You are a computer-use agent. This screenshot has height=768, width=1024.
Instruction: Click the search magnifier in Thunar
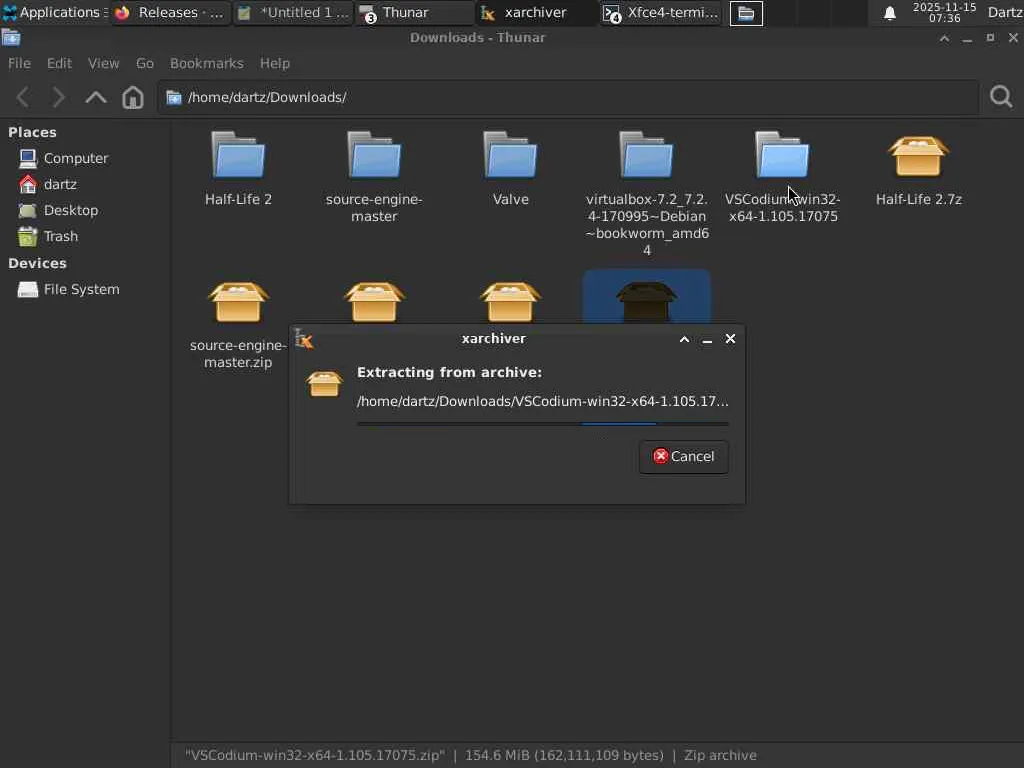click(1000, 97)
